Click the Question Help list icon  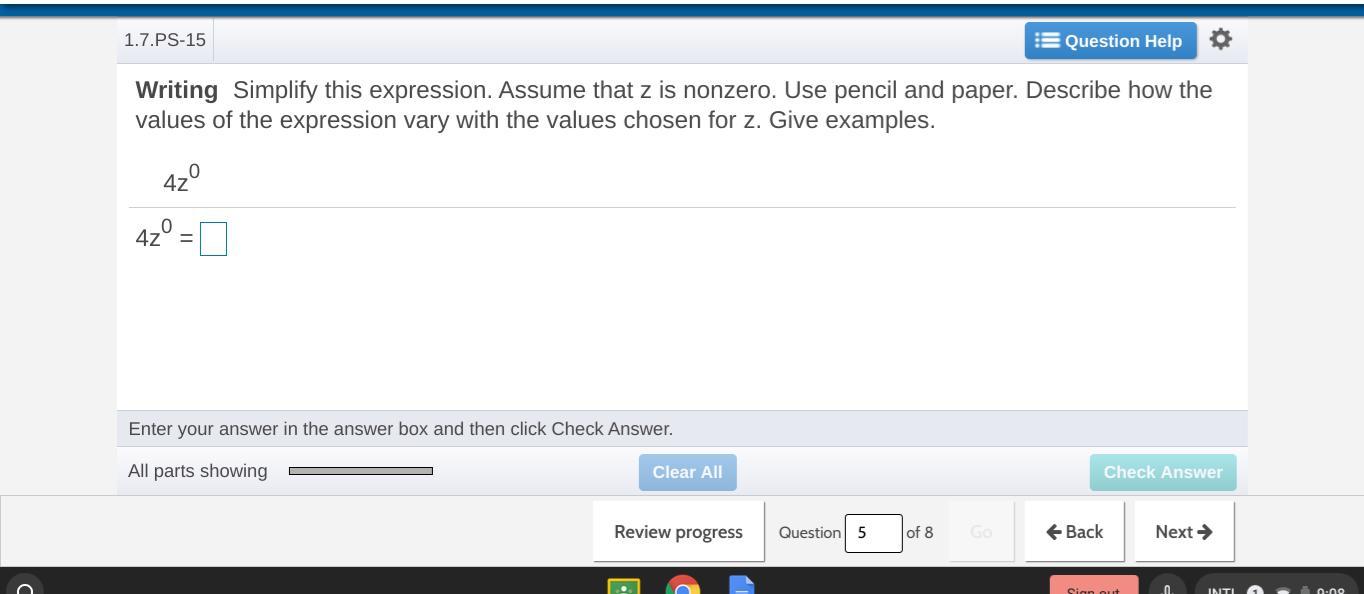pos(1047,41)
